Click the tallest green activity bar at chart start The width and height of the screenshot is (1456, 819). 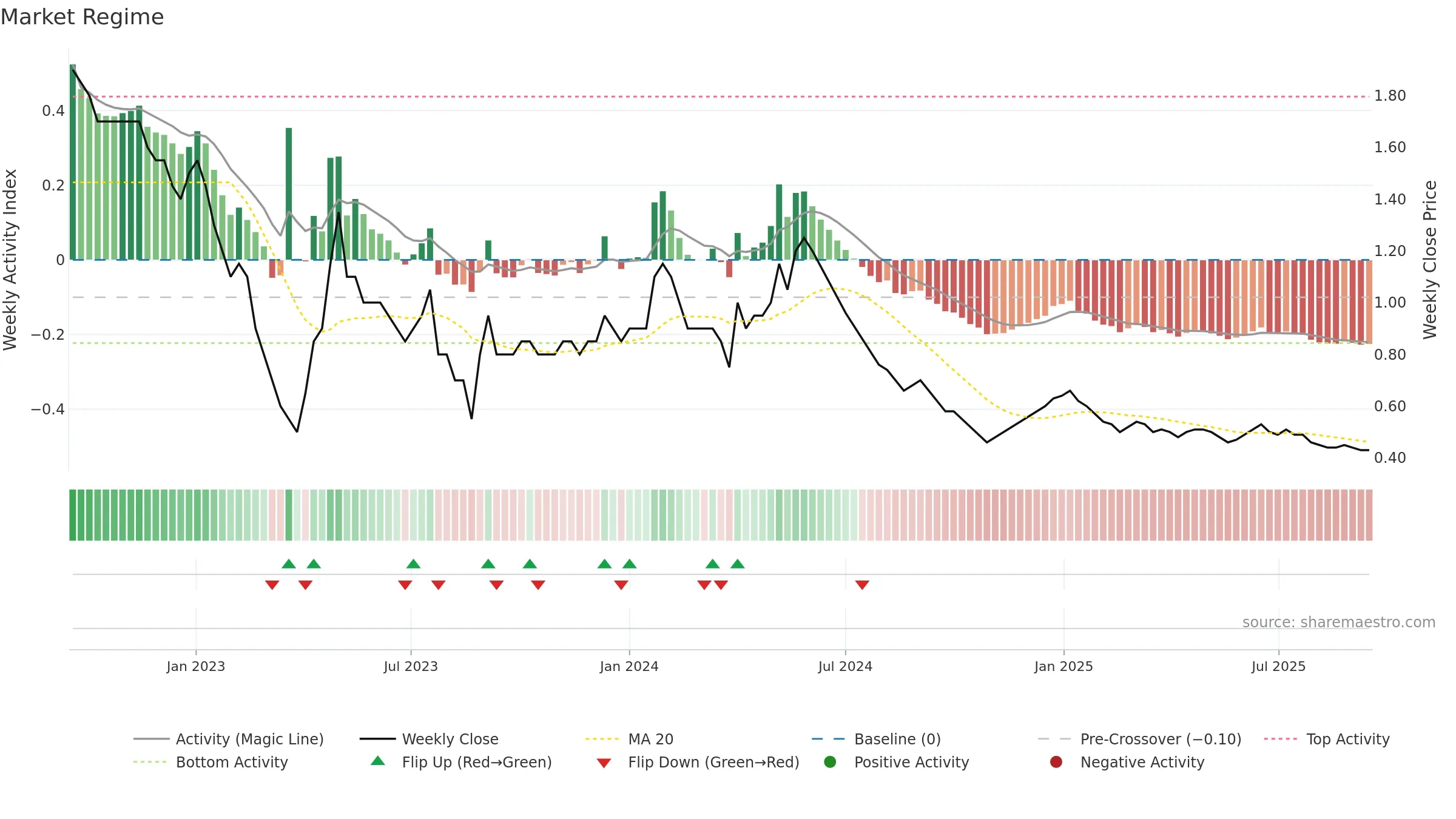73,162
